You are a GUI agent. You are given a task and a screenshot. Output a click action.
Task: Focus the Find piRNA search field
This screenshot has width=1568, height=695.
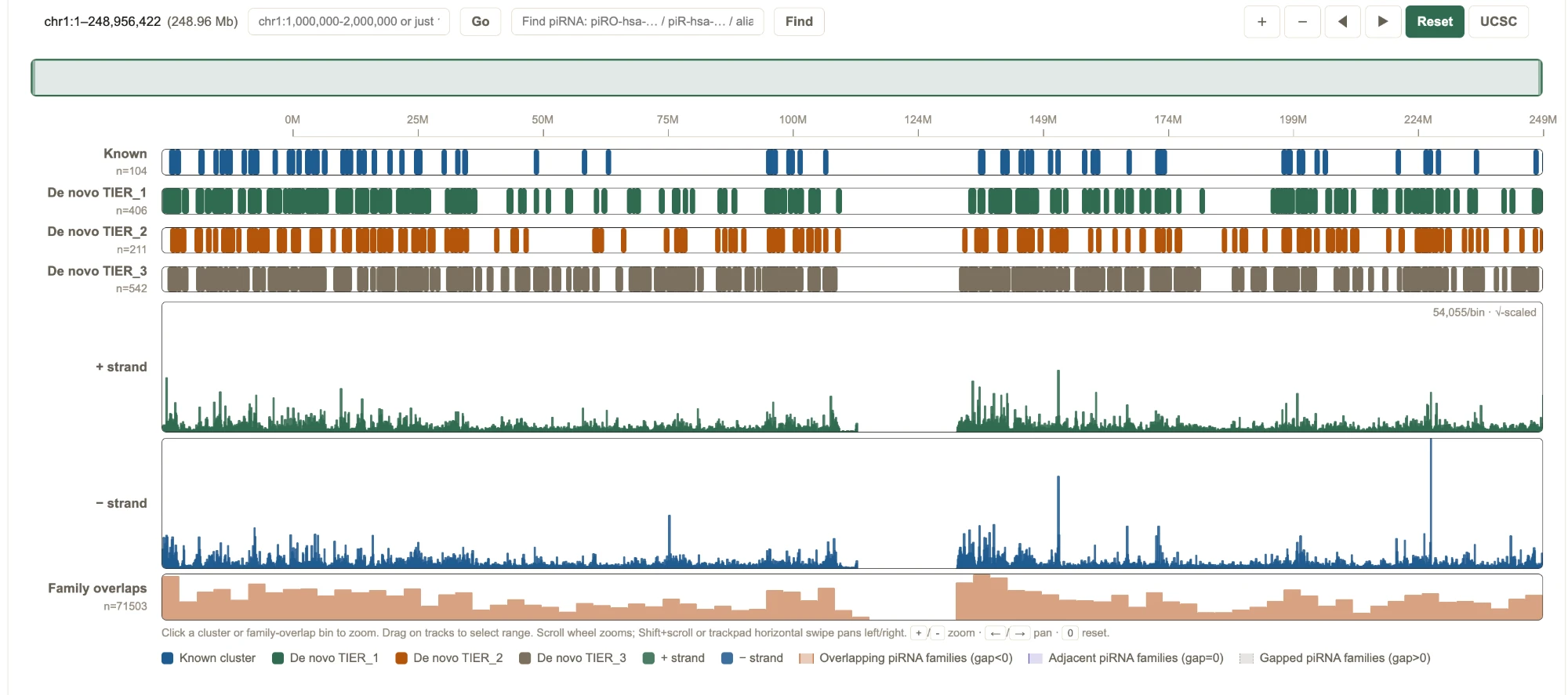(x=637, y=22)
